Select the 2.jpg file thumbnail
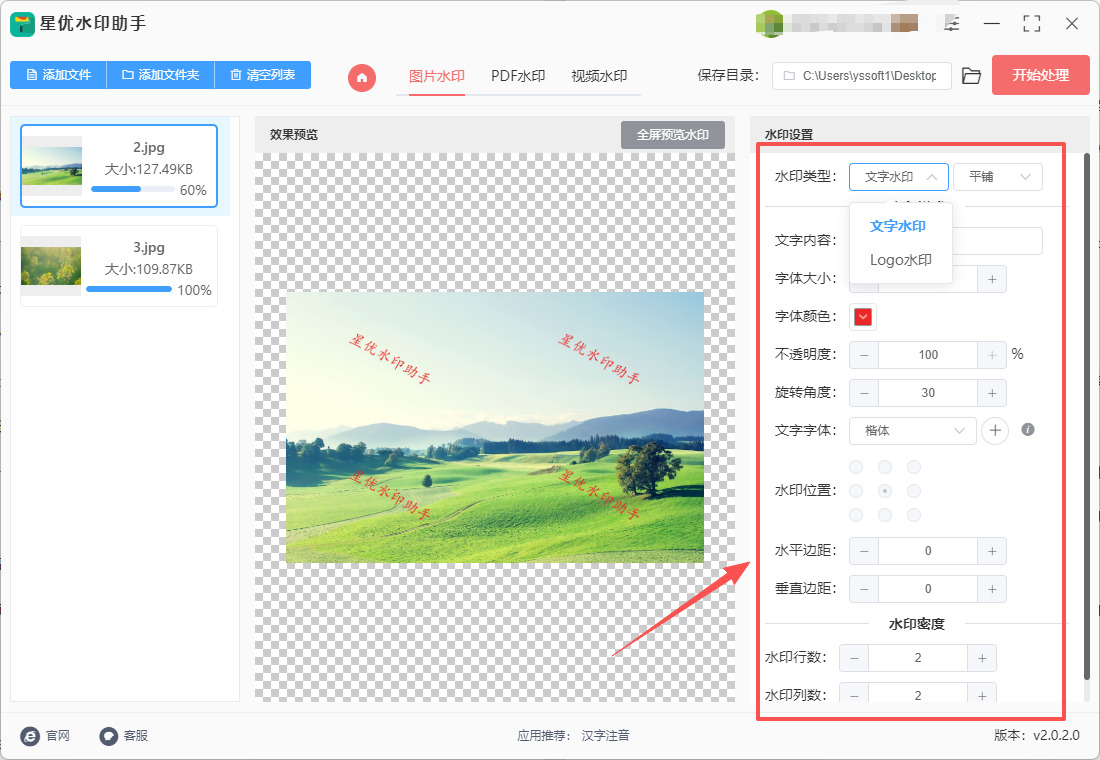This screenshot has height=760, width=1100. coord(52,166)
